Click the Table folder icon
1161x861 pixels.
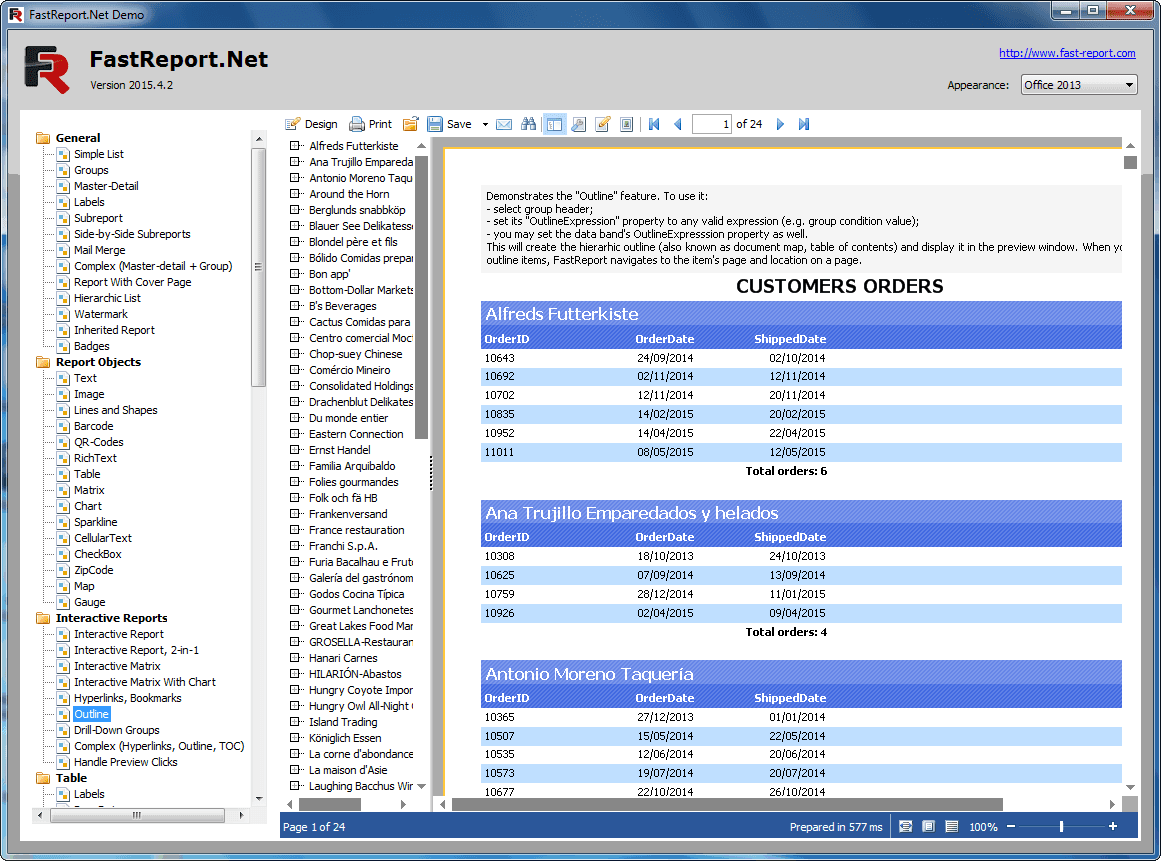[43, 778]
